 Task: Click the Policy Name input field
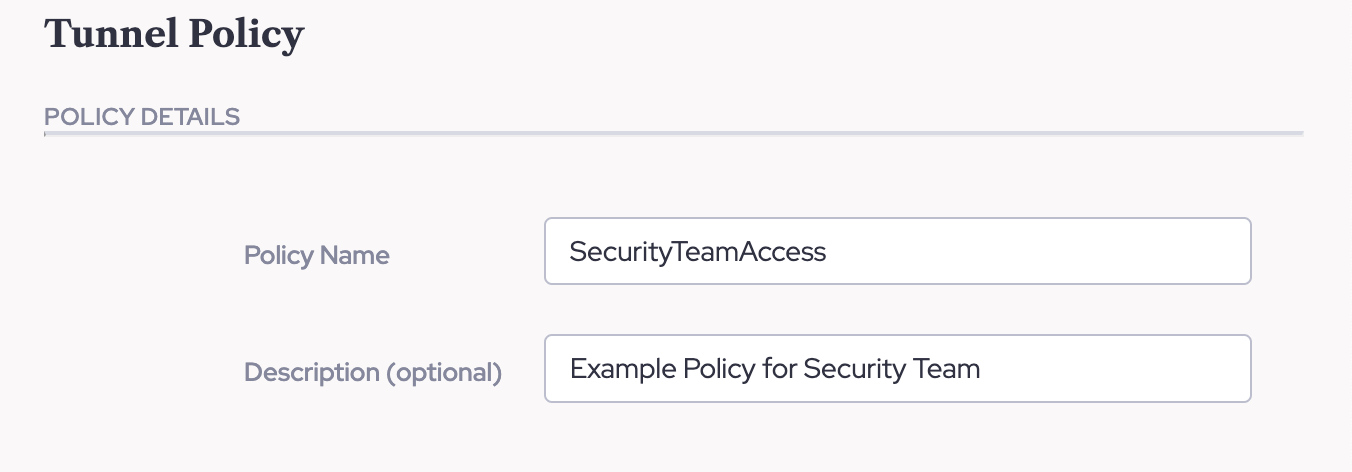tap(897, 251)
